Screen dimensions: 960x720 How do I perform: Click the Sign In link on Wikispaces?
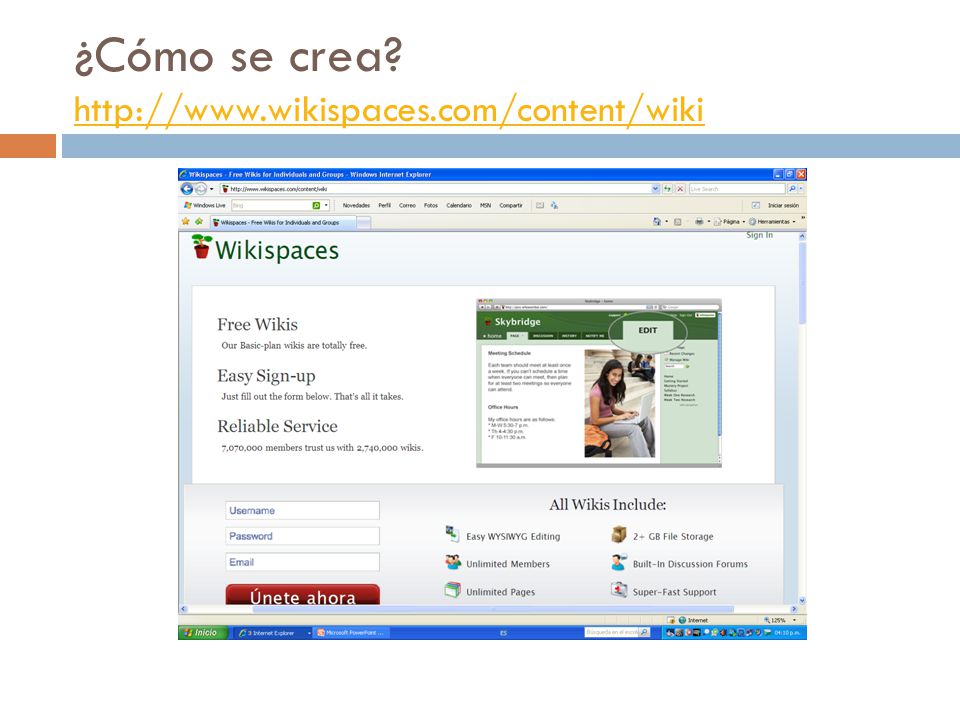click(759, 235)
